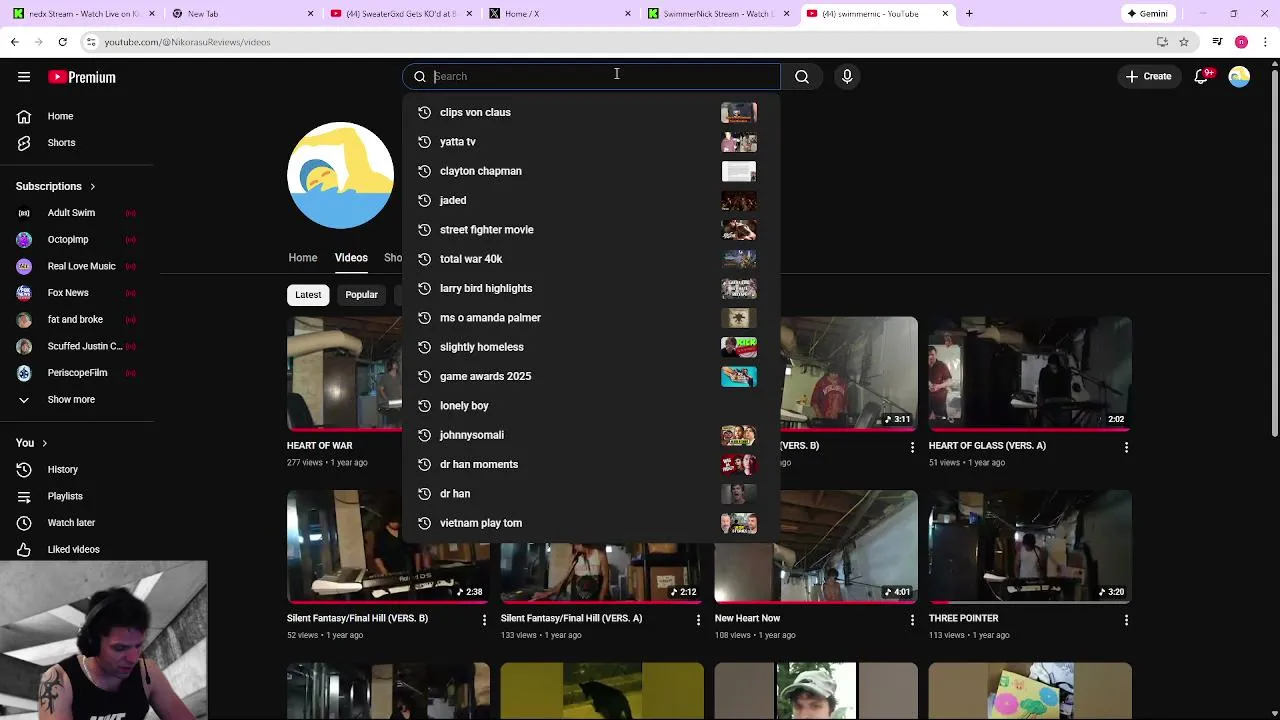
Task: Reload the page
Action: point(62,42)
